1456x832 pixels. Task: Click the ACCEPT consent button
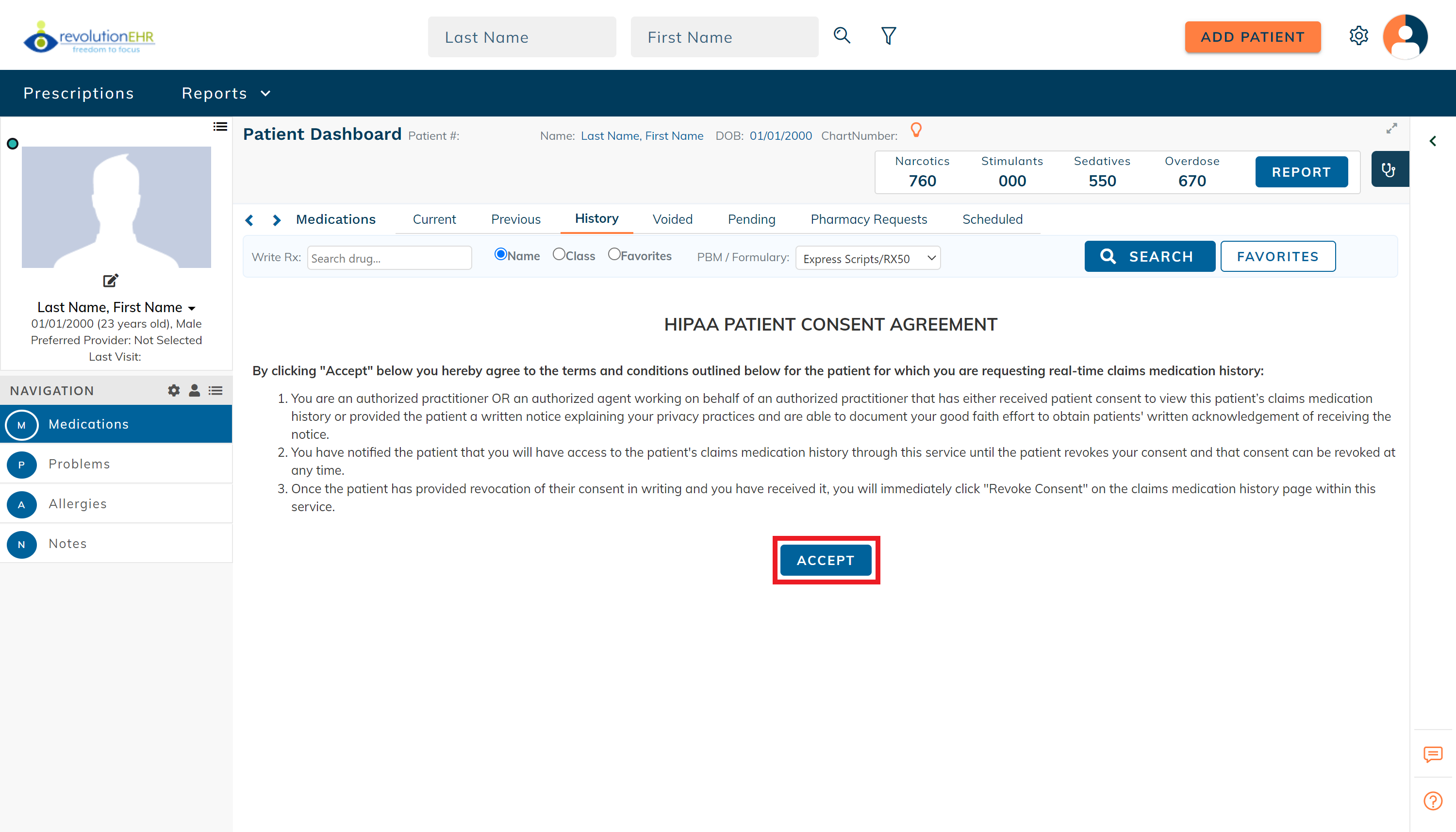tap(826, 560)
